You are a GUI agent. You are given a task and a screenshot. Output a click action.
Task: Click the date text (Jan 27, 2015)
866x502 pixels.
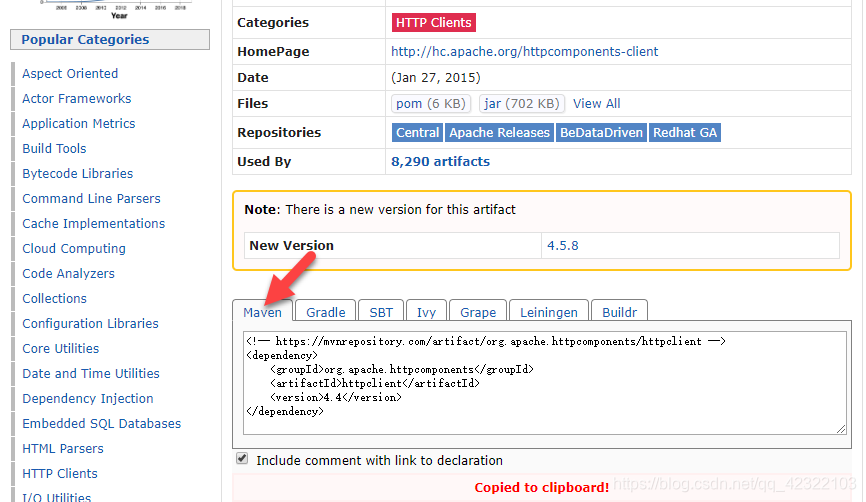point(436,77)
